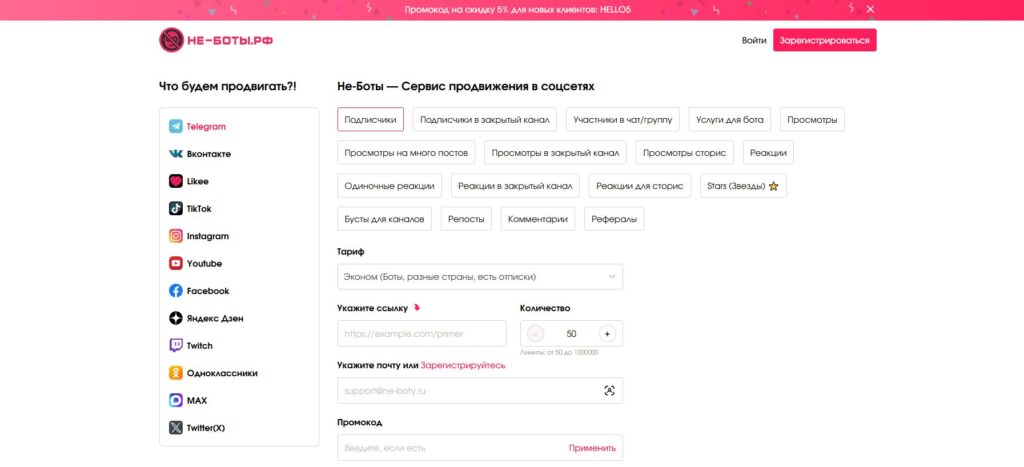The height and width of the screenshot is (467, 1024).
Task: Switch to Подписчики tab
Action: click(x=370, y=120)
